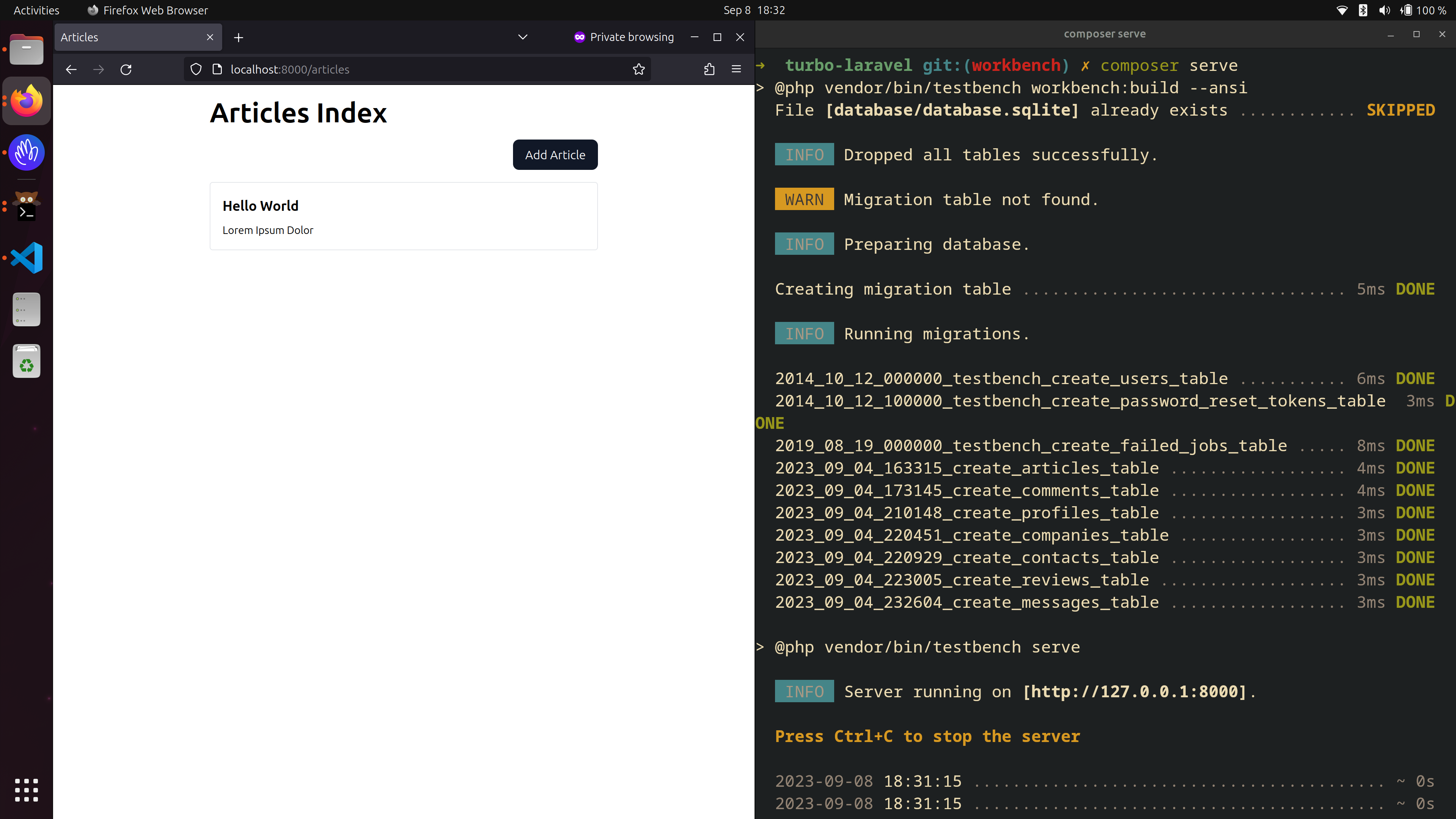Open the Activities overview

coord(36,10)
